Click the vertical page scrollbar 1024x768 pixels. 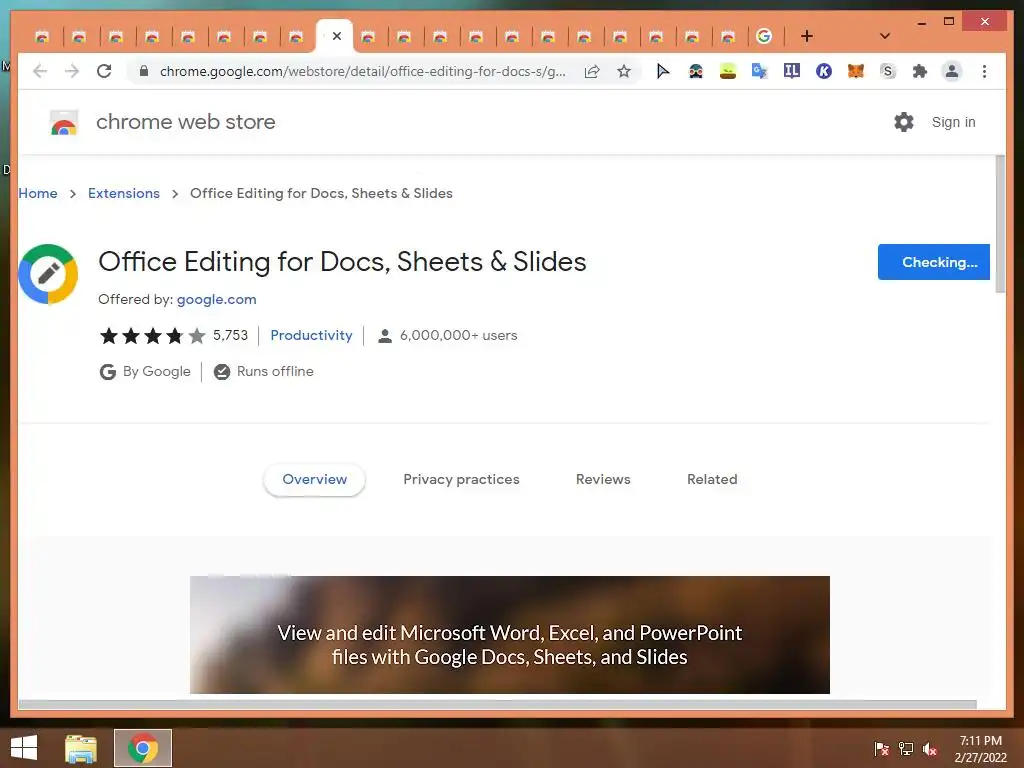pos(1000,224)
